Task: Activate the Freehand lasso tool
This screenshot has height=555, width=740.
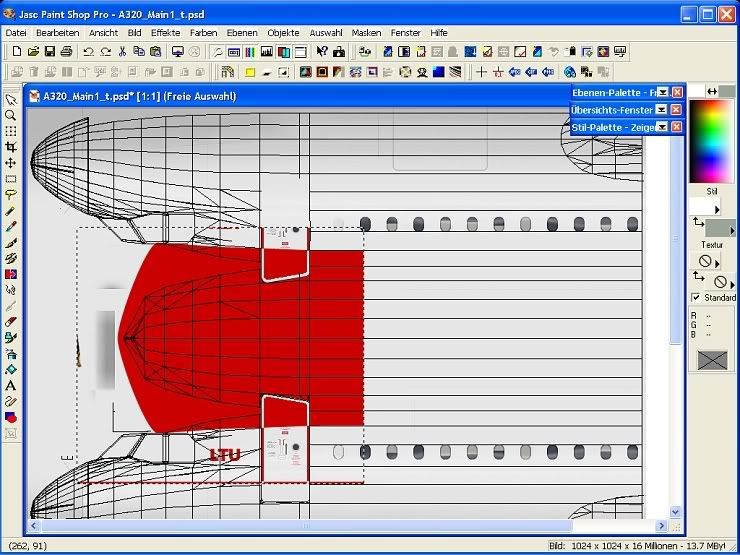Action: coord(11,195)
